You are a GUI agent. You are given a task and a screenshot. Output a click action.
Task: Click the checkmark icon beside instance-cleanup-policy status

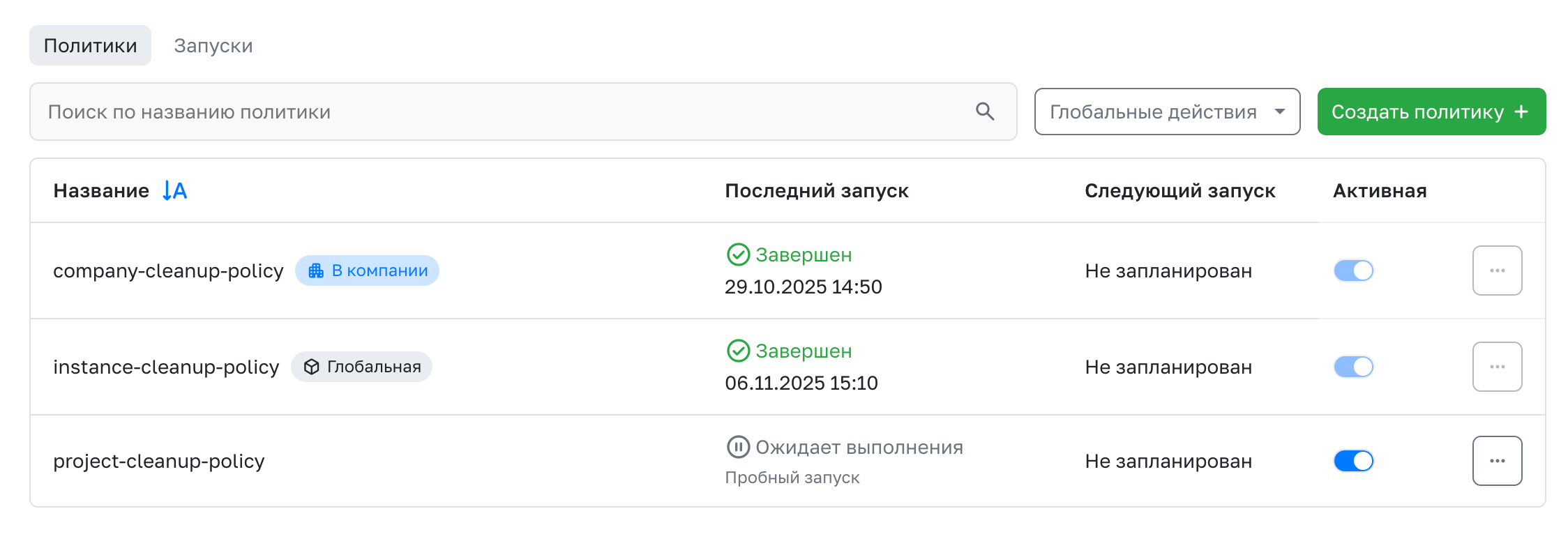click(x=737, y=351)
